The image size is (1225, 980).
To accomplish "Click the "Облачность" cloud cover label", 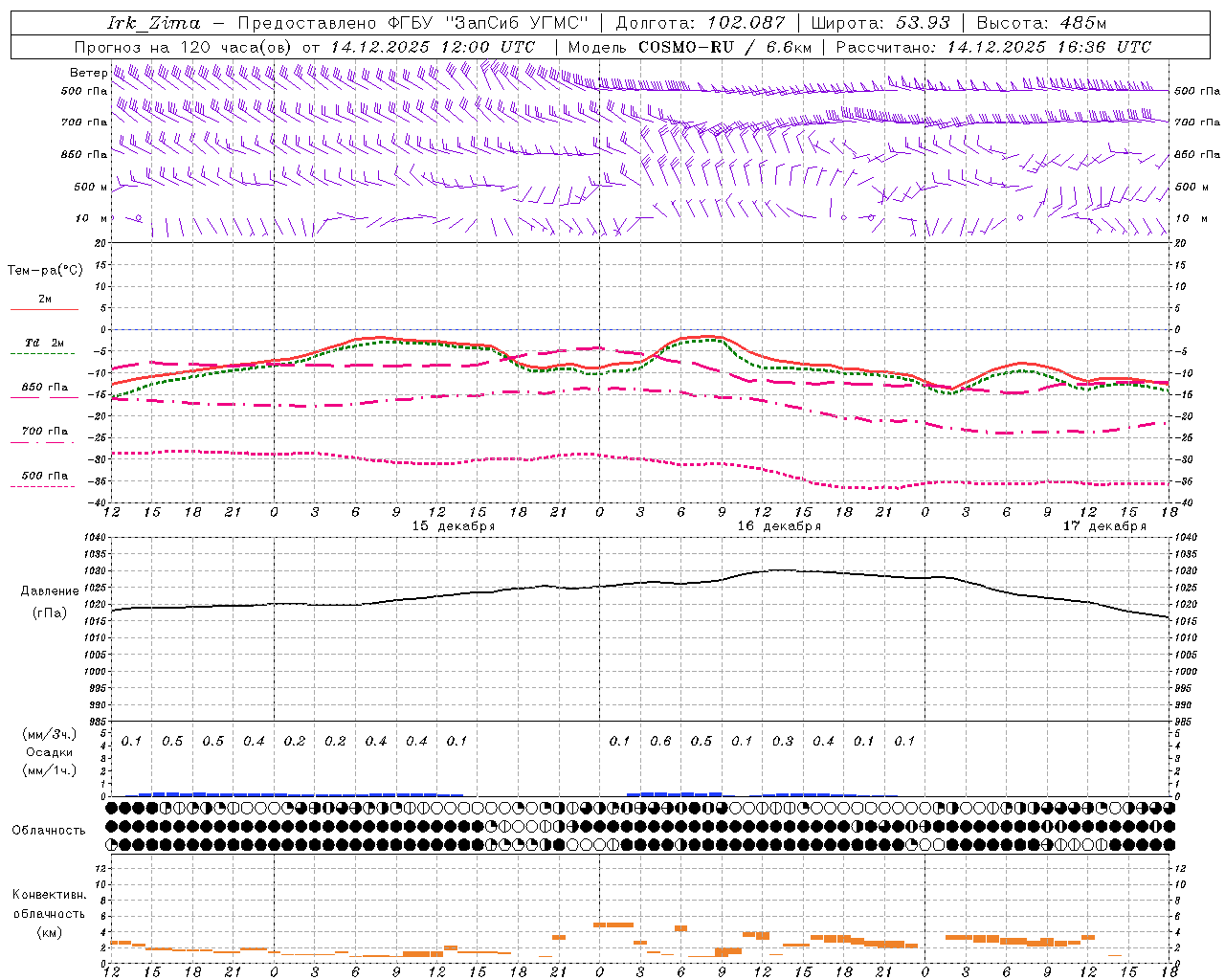I will (49, 831).
